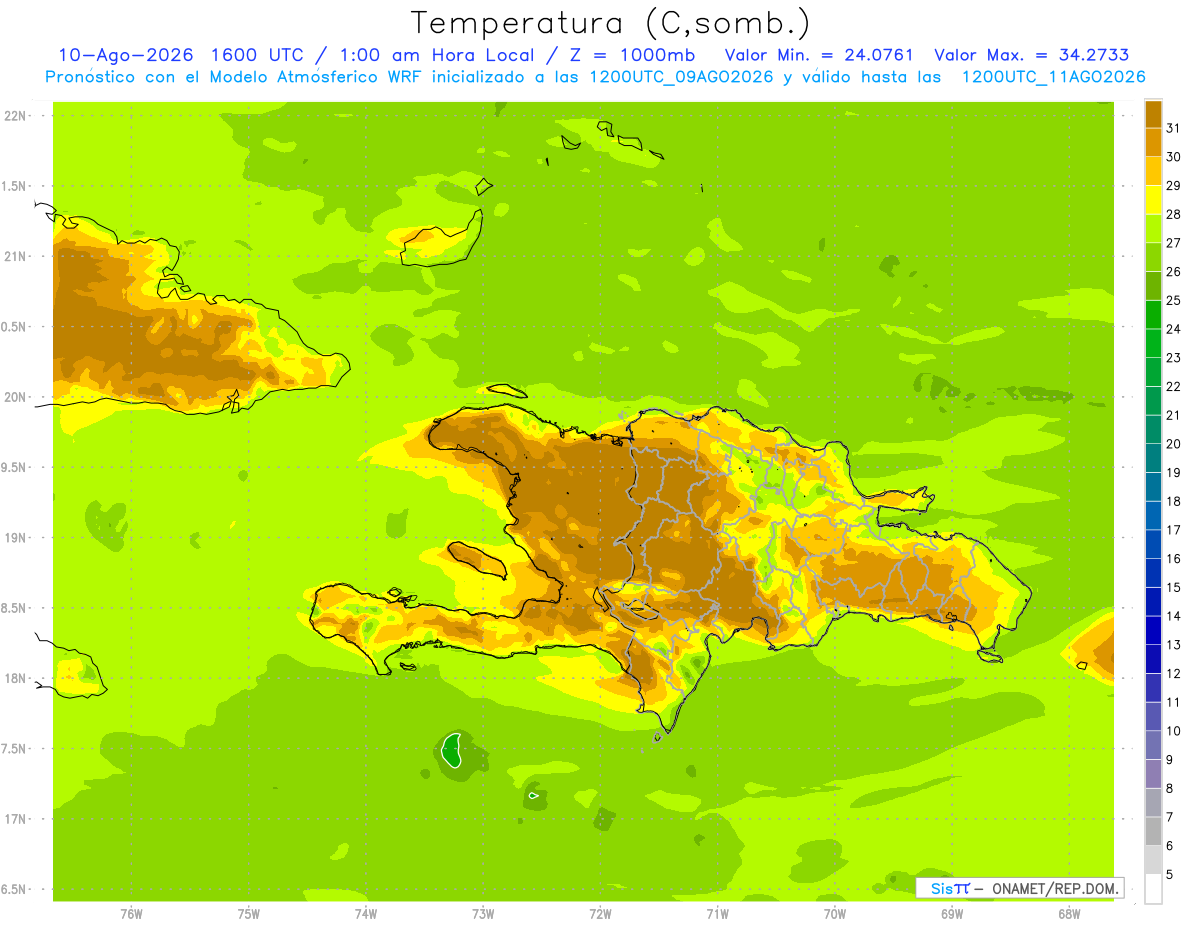Click the "22N" latitude label
This screenshot has height=927, width=1200.
(15, 116)
